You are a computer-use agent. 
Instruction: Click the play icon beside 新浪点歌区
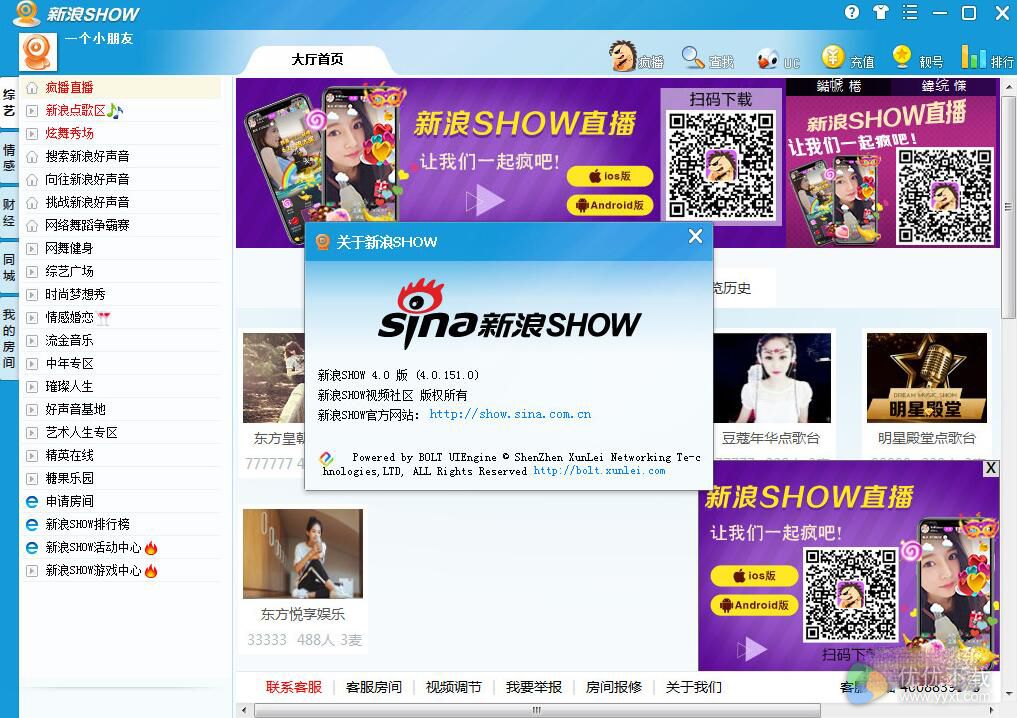[32, 111]
